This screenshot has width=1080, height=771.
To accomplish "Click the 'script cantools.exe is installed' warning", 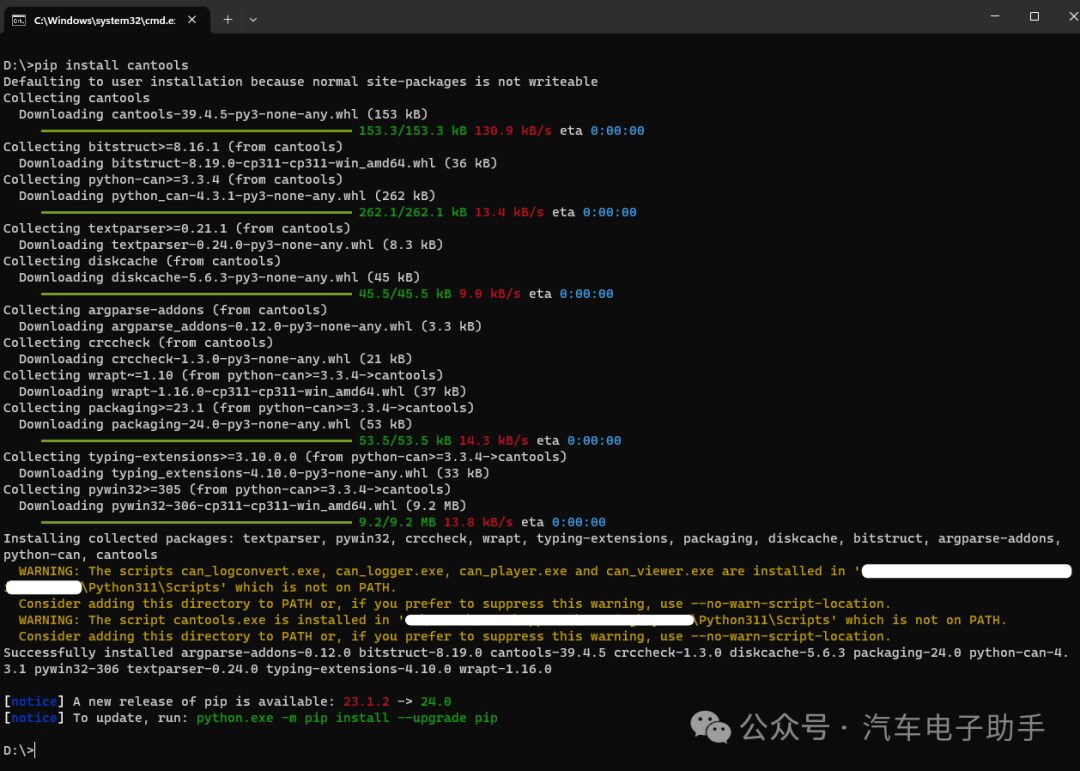I will tap(512, 620).
